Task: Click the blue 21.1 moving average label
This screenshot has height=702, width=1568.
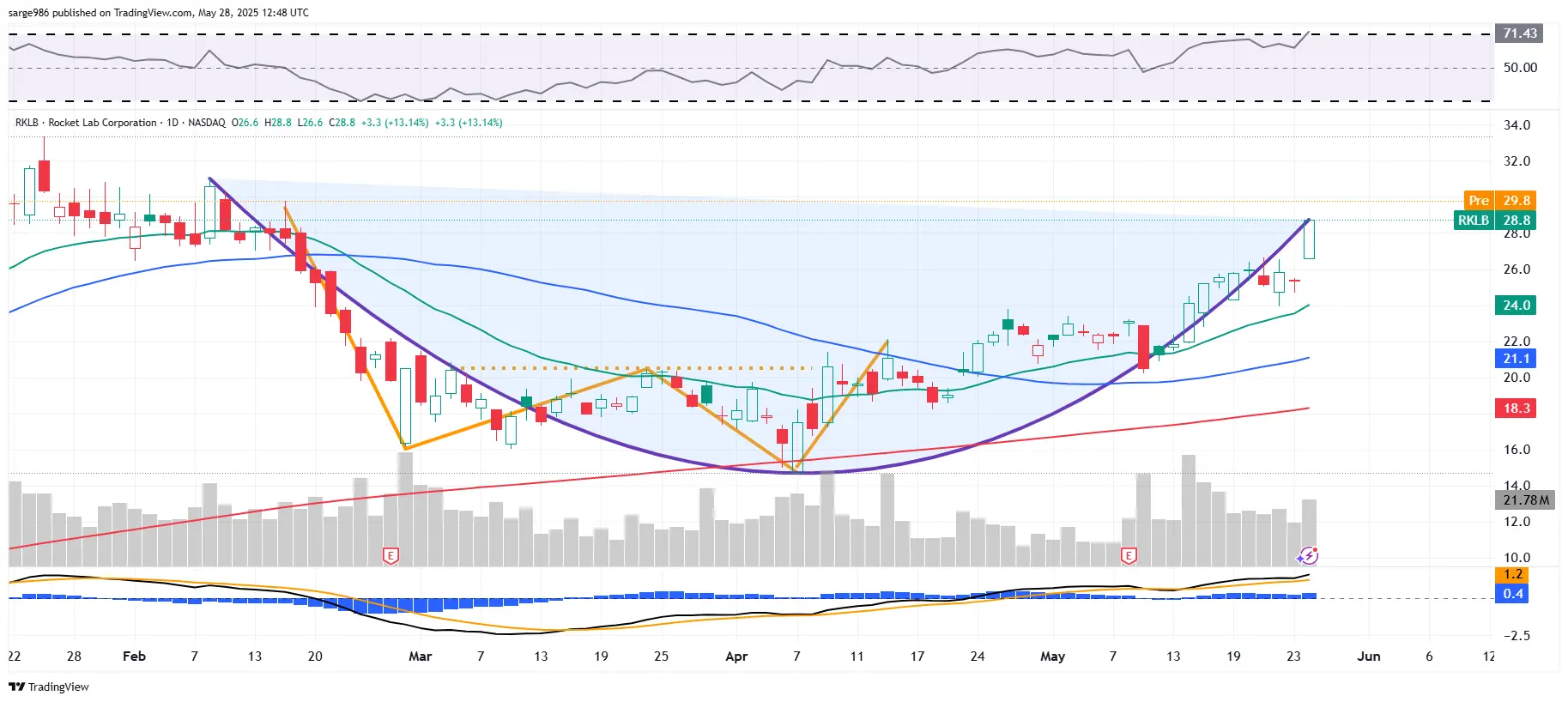Action: click(x=1517, y=359)
